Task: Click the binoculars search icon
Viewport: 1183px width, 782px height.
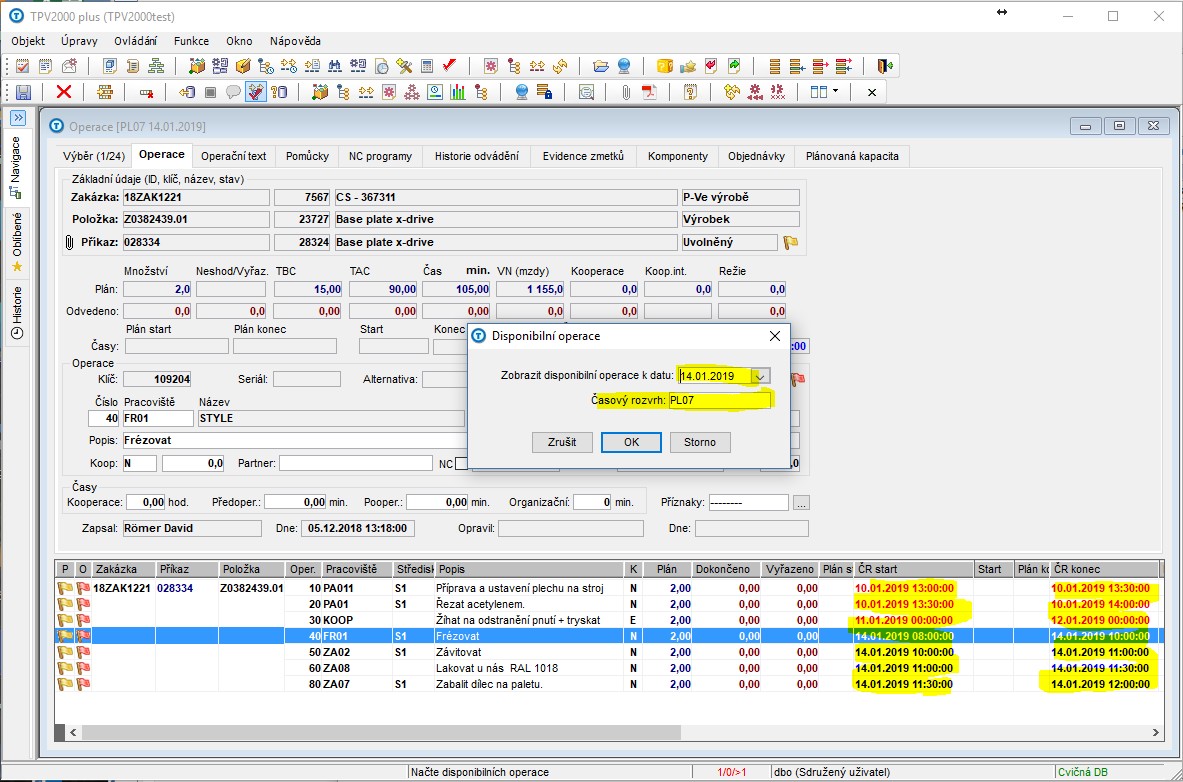Action: (x=335, y=66)
